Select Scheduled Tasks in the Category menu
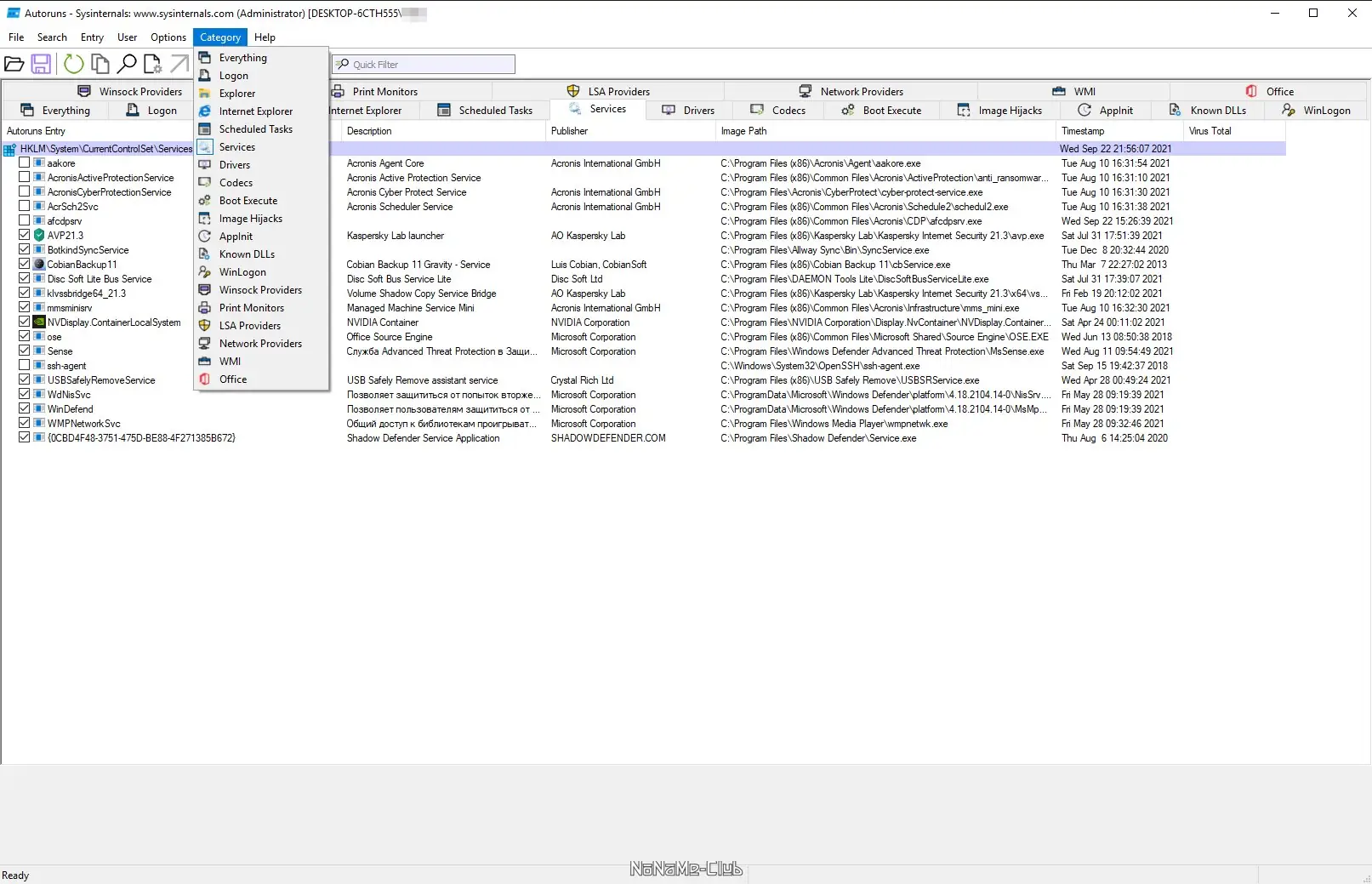 pos(262,129)
